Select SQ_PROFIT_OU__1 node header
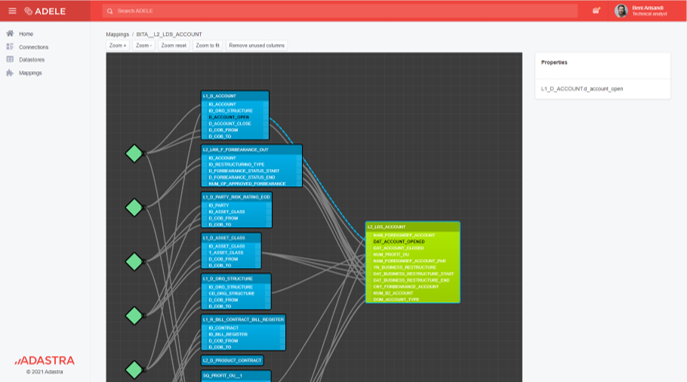 pyautogui.click(x=236, y=375)
